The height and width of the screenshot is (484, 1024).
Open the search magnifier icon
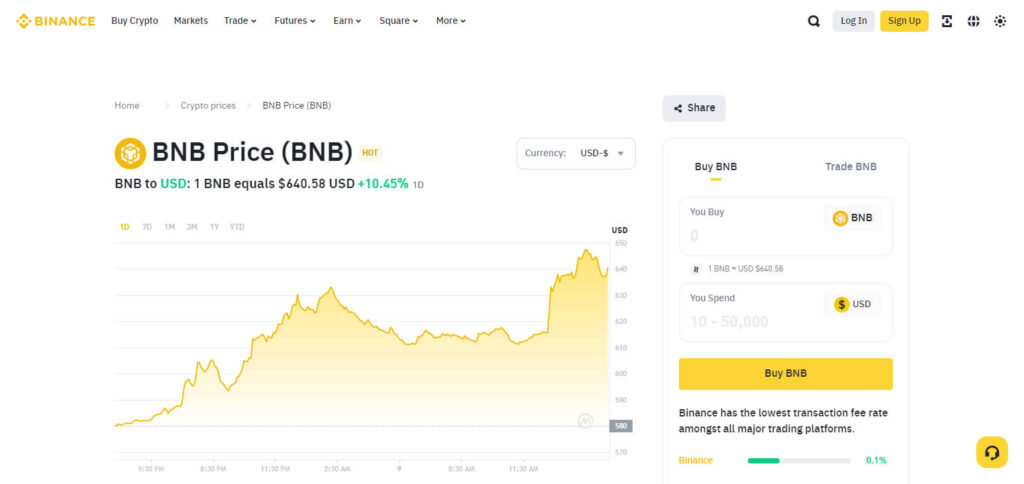(x=814, y=21)
